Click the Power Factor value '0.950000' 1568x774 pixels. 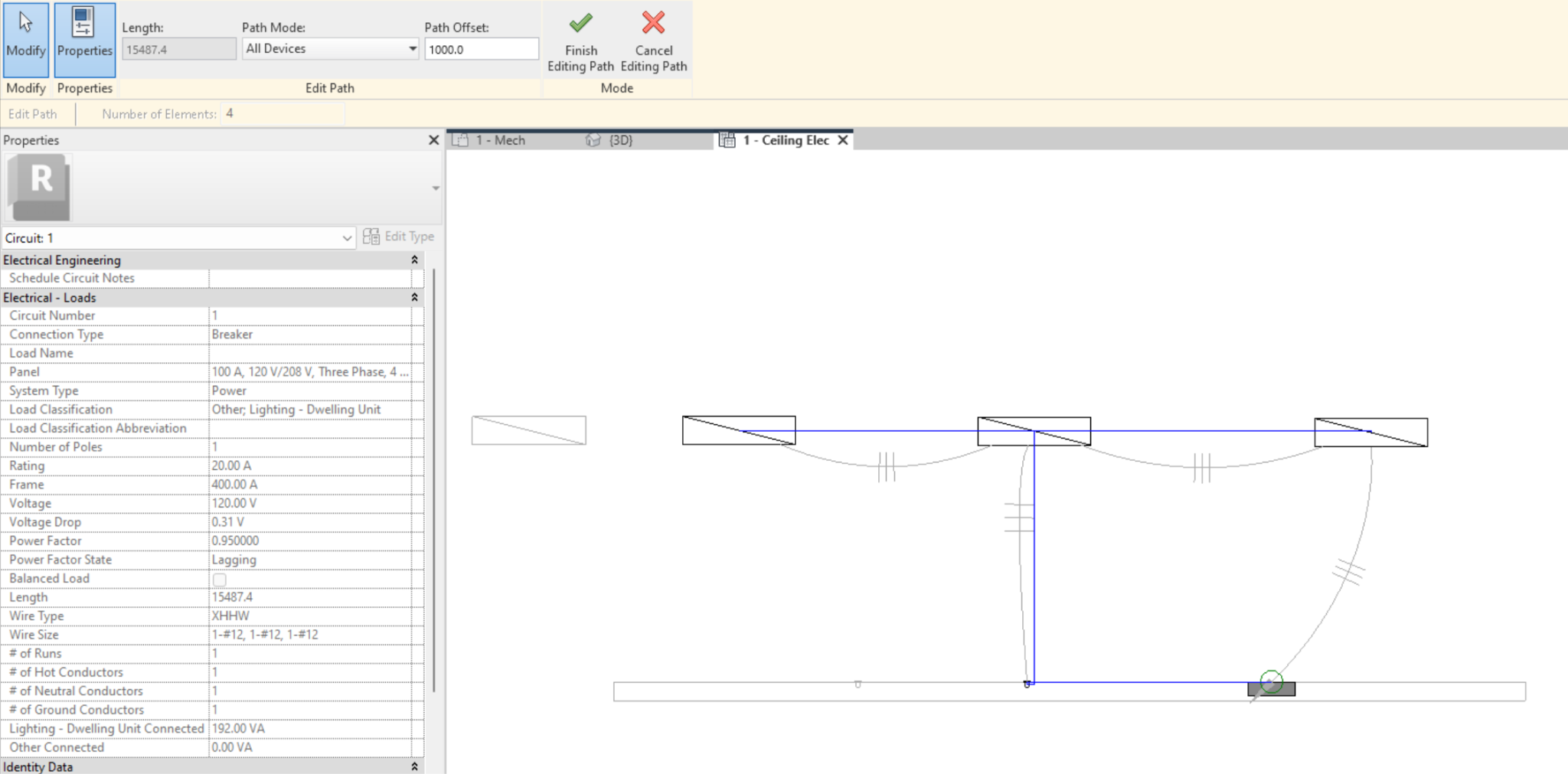click(x=235, y=540)
